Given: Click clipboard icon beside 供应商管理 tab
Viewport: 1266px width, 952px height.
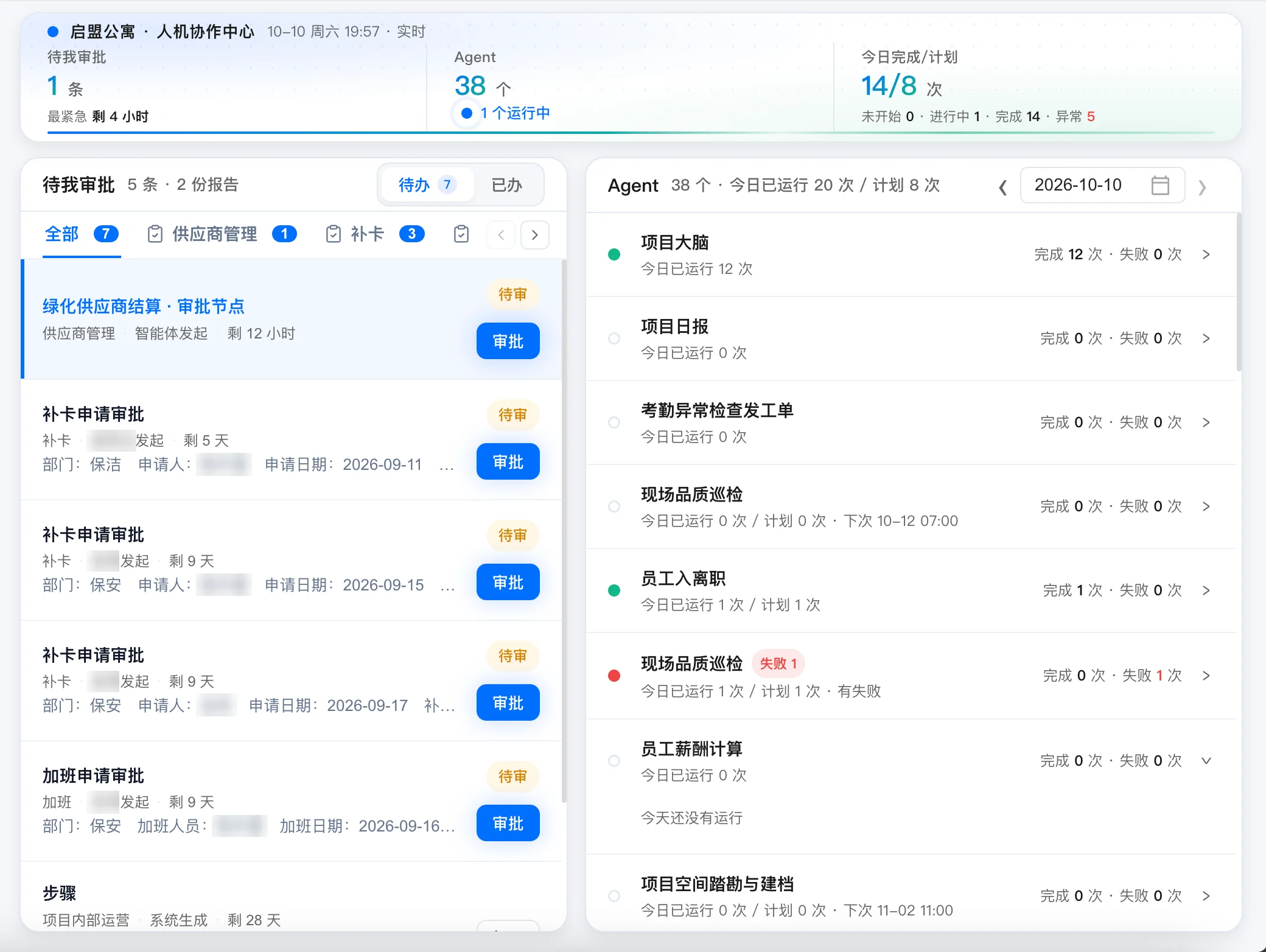Looking at the screenshot, I should pyautogui.click(x=155, y=234).
